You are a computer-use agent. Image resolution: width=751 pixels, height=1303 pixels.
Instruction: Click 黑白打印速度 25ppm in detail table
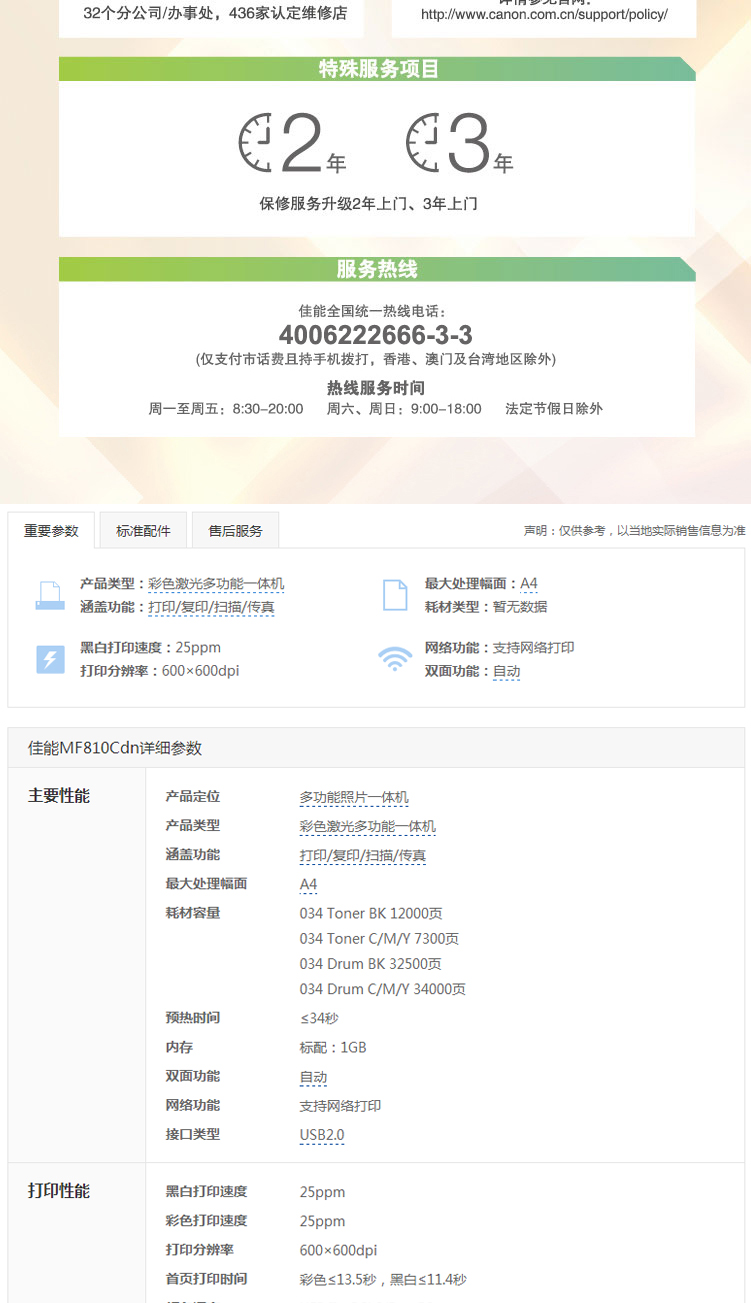pyautogui.click(x=322, y=1192)
